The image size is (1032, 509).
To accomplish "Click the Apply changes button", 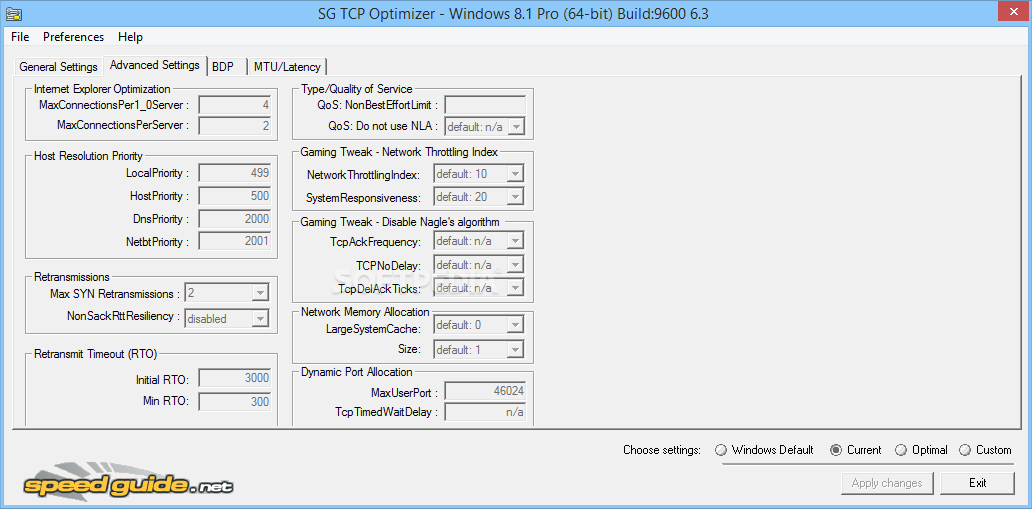I will point(887,483).
